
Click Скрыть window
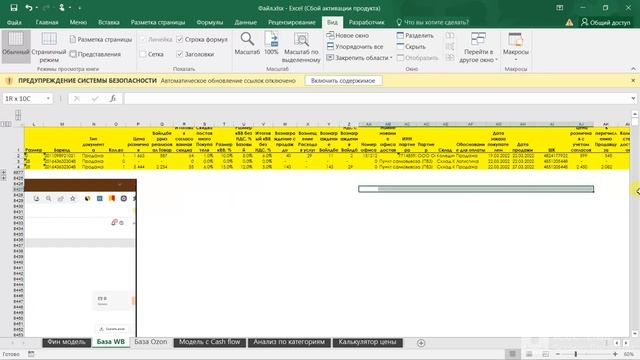[411, 47]
